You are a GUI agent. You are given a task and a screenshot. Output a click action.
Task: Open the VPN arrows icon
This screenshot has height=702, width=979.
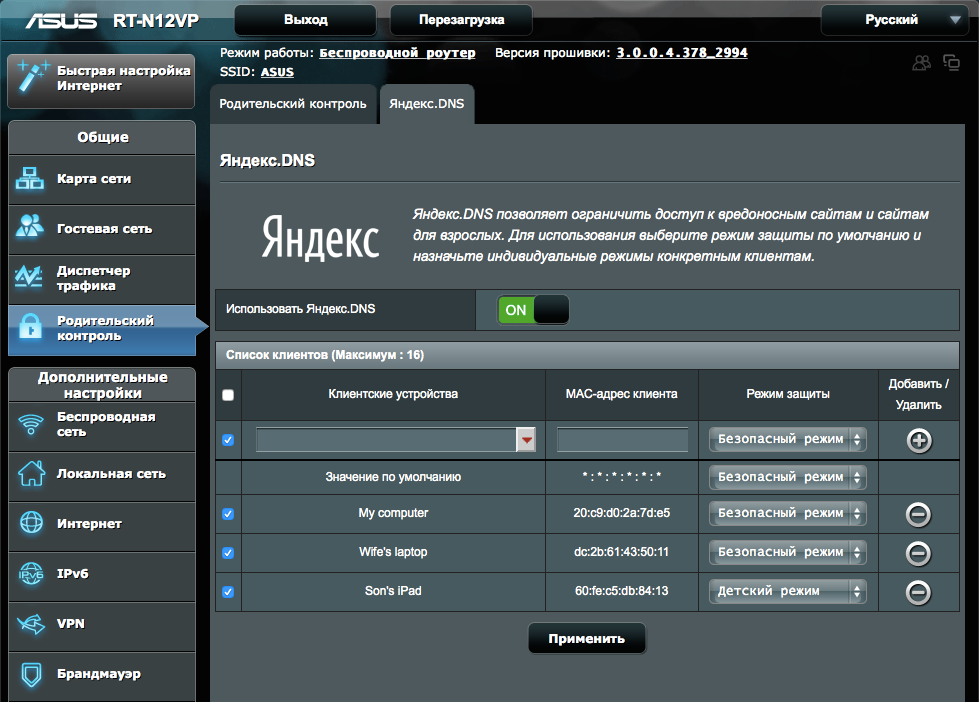click(31, 623)
